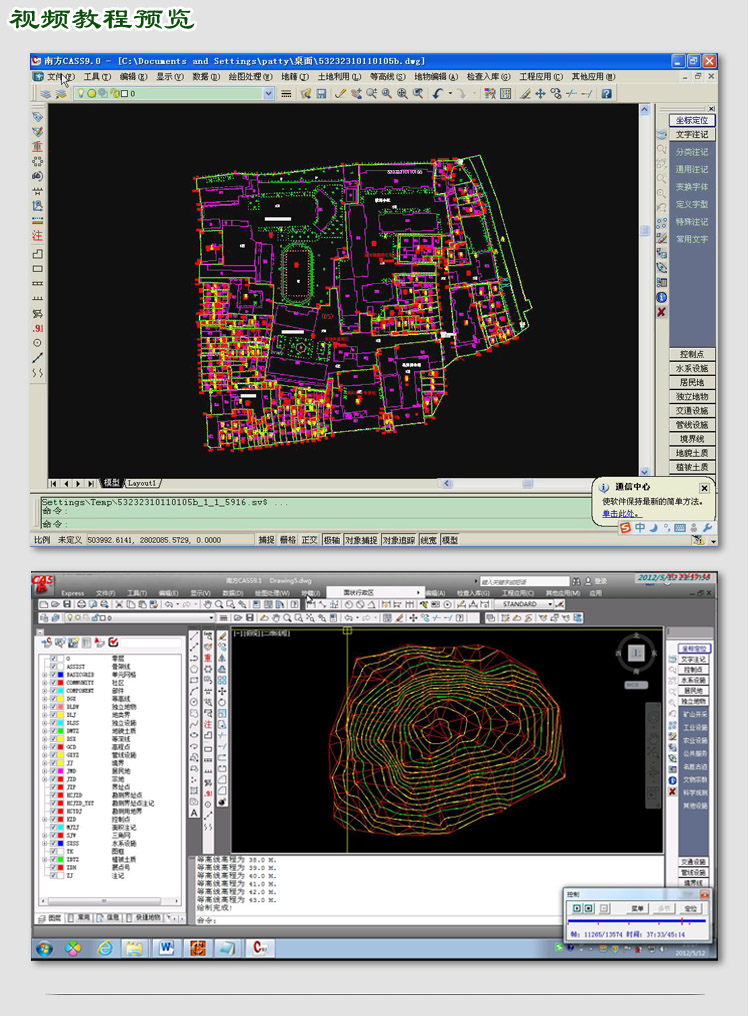Click the red .91 elevation icon in CASS9.0 sidebar

(x=38, y=329)
